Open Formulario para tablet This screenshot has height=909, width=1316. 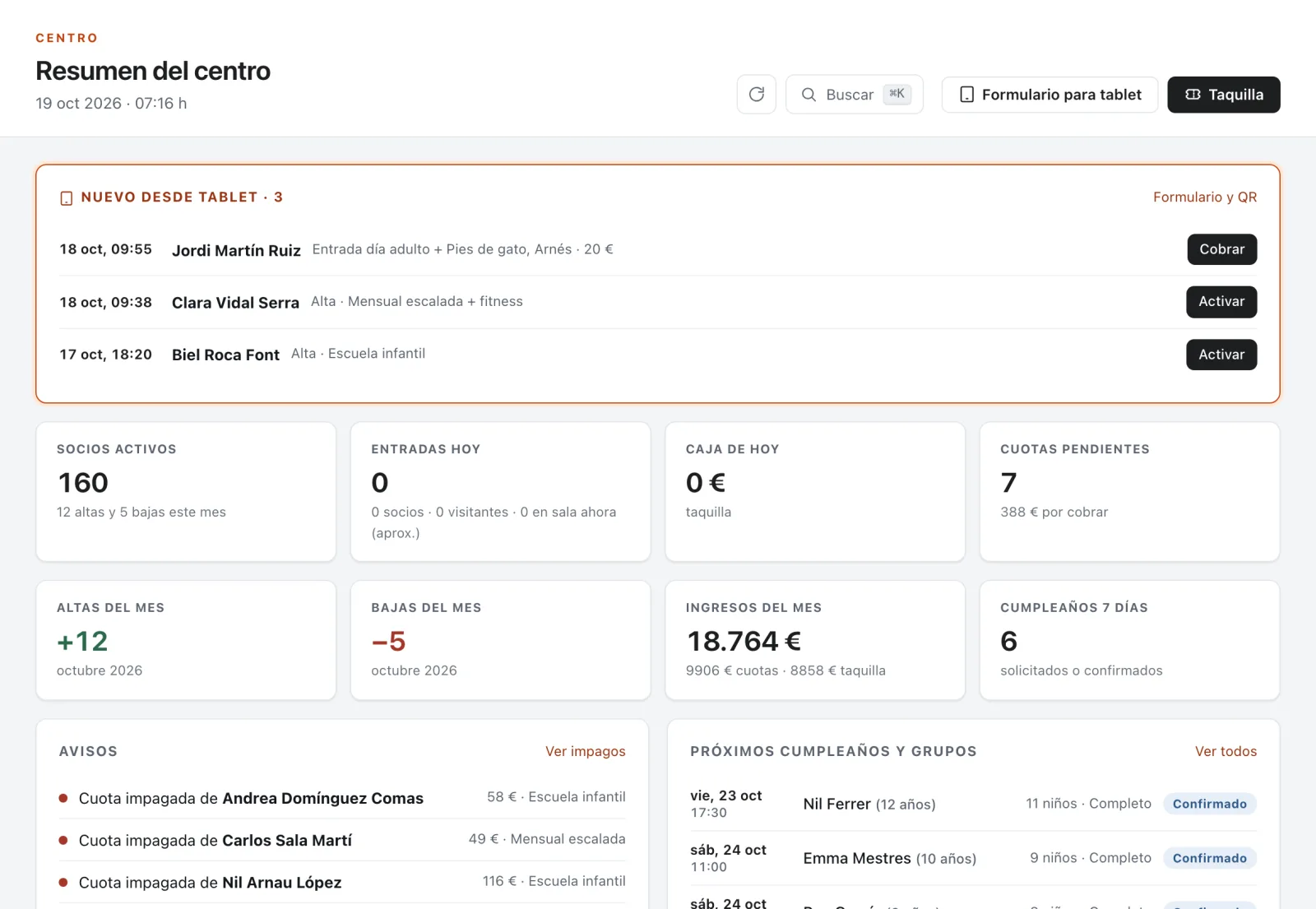point(1050,95)
